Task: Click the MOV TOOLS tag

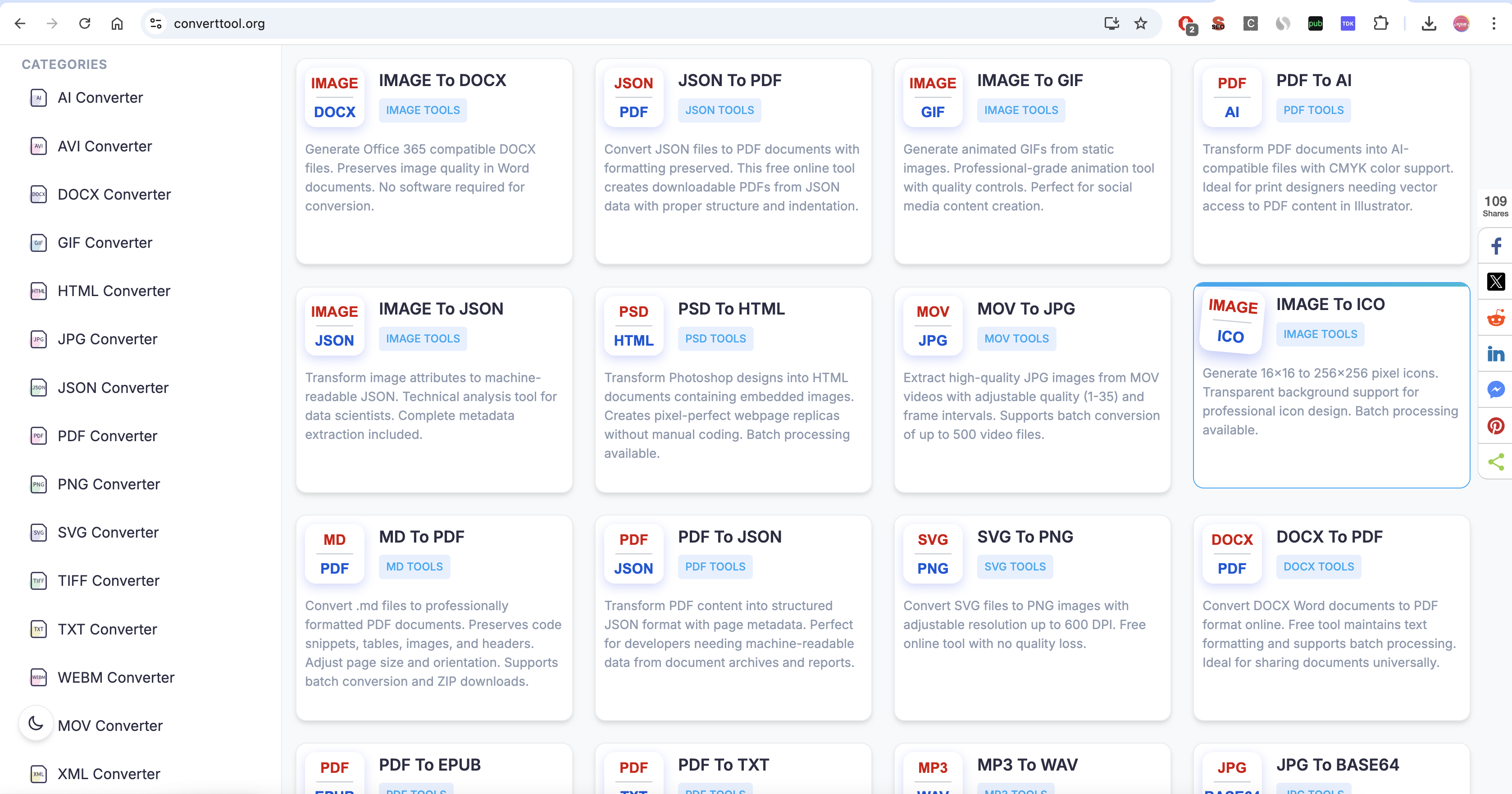Action: tap(1016, 339)
